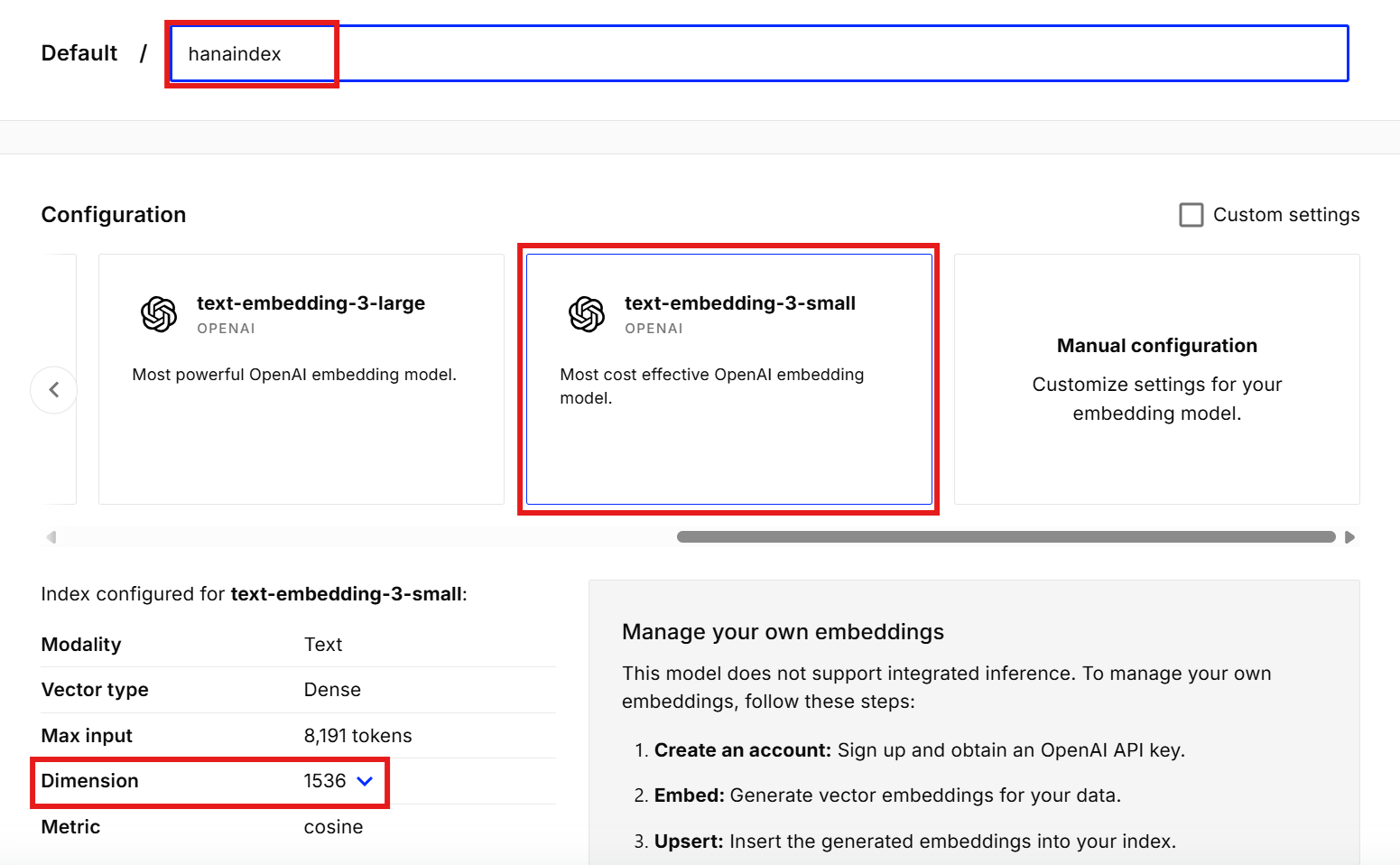Click the horizontal scrollbar thumb under model cards
The height and width of the screenshot is (865, 1400).
tap(1006, 537)
